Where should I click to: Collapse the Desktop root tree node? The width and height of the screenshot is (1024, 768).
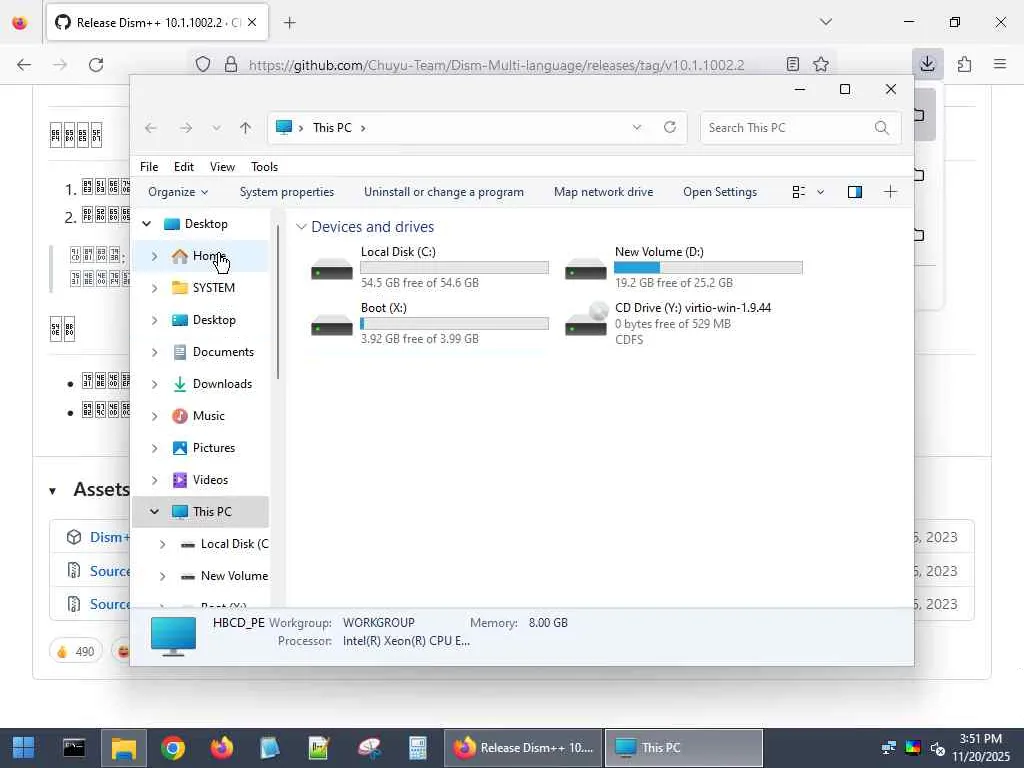[x=147, y=224]
